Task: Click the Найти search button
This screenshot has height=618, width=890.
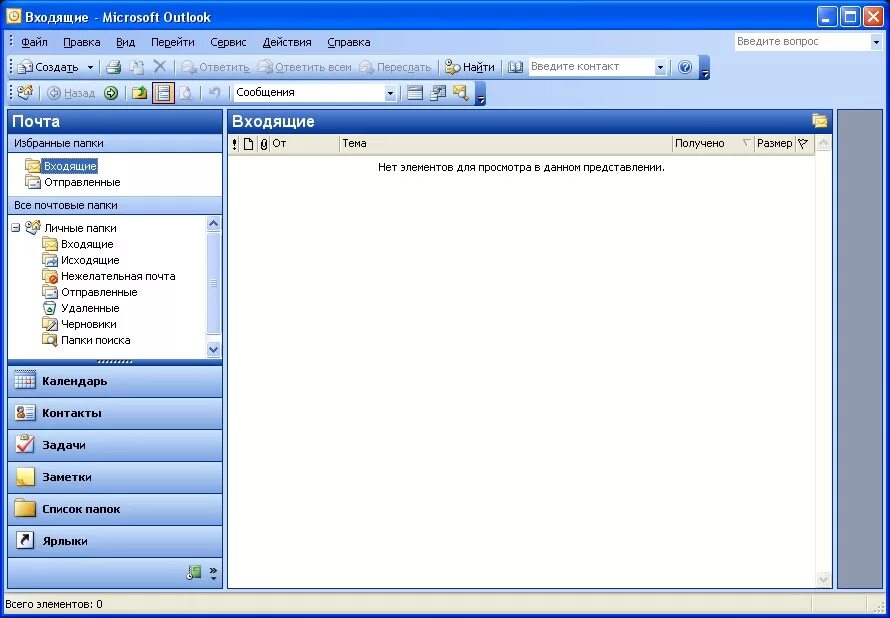Action: tap(469, 68)
